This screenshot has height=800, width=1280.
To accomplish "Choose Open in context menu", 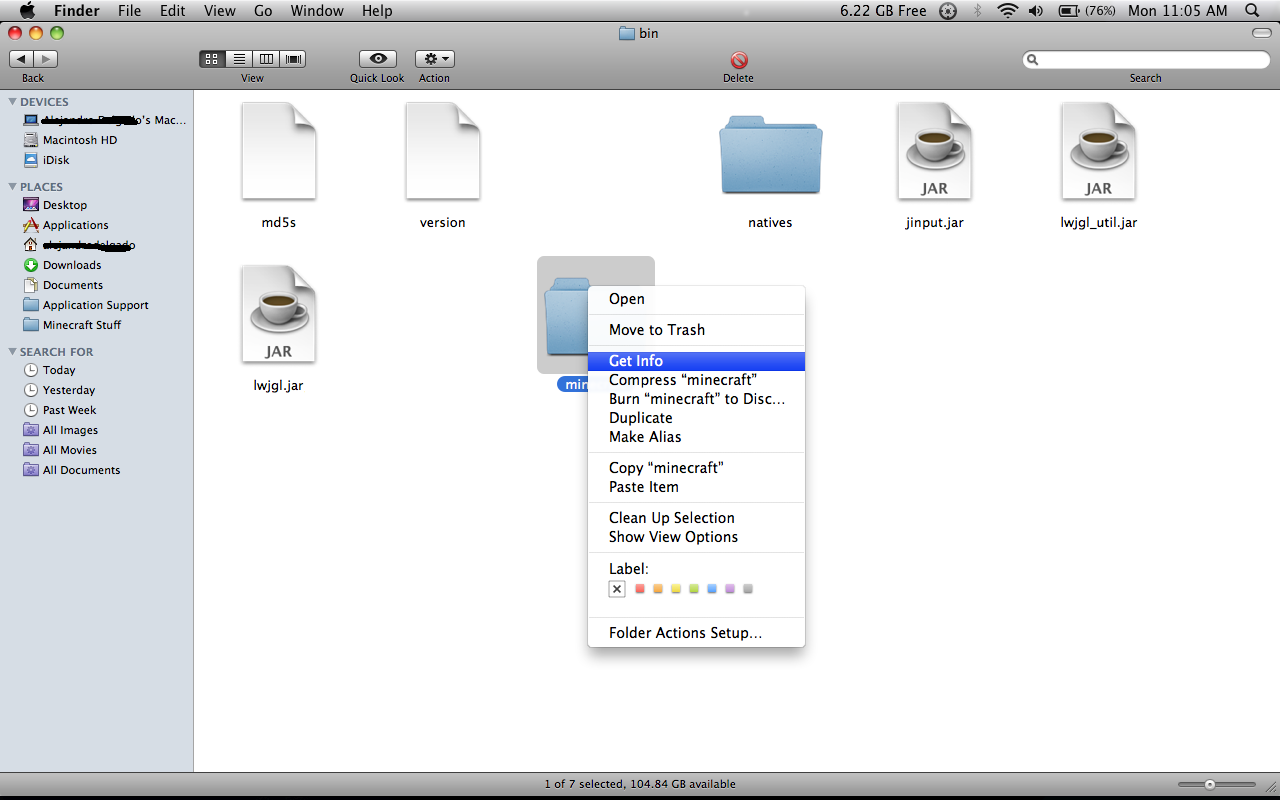I will pyautogui.click(x=696, y=299).
